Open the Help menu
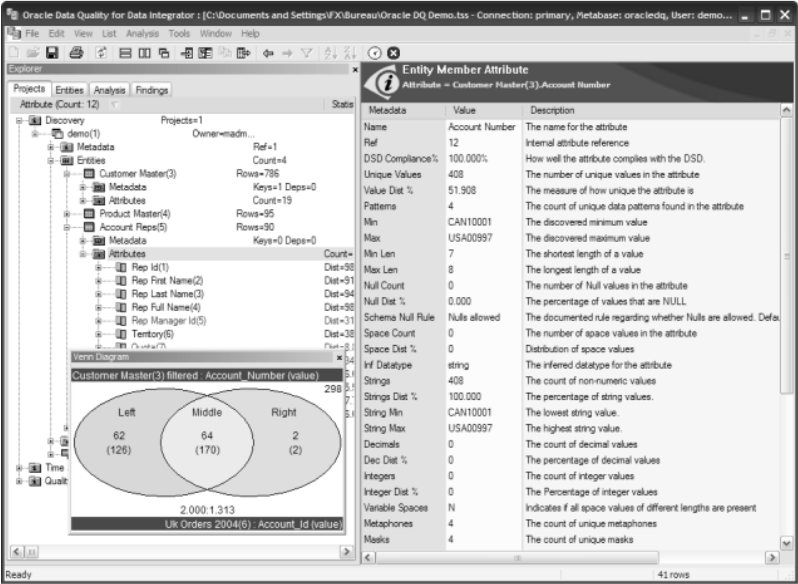The width and height of the screenshot is (798, 584). 250,34
